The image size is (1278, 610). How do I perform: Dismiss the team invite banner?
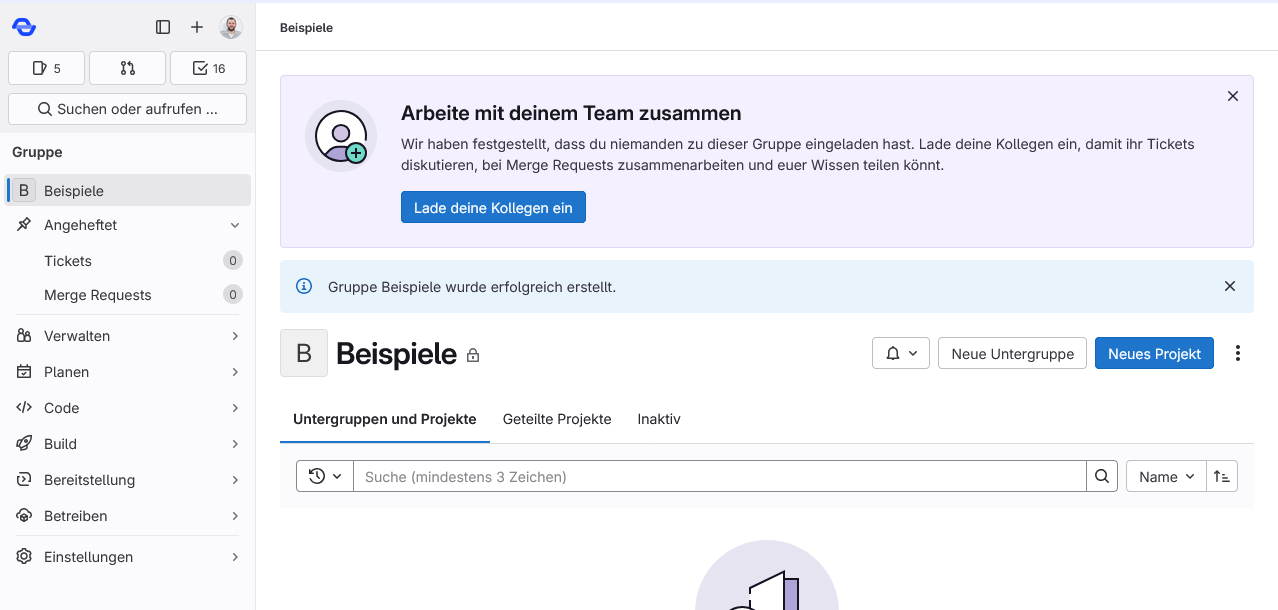(1233, 96)
